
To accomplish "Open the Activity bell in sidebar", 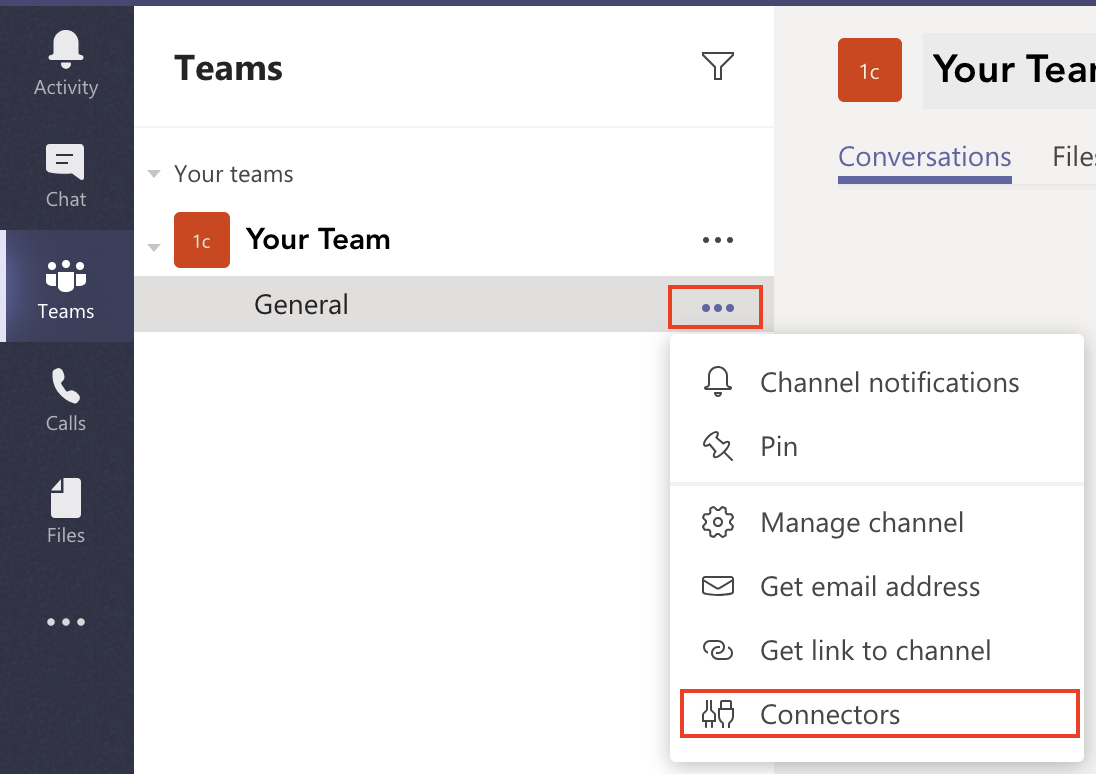I will [x=66, y=63].
